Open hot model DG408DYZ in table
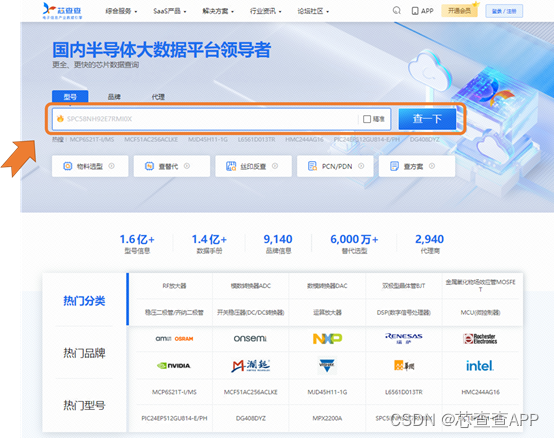This screenshot has width=554, height=438. (x=251, y=418)
